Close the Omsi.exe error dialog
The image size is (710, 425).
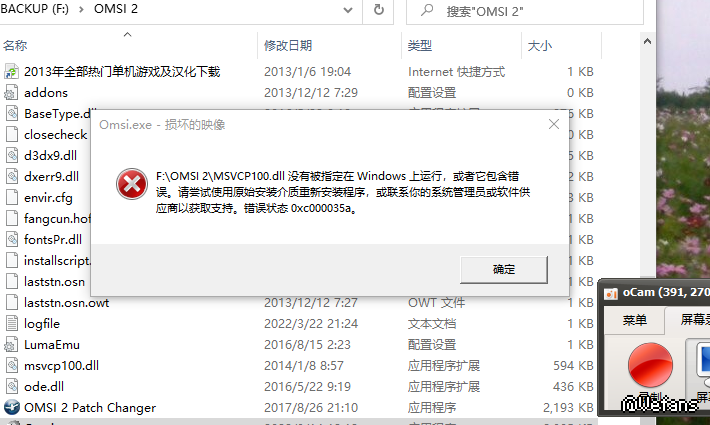pos(553,124)
